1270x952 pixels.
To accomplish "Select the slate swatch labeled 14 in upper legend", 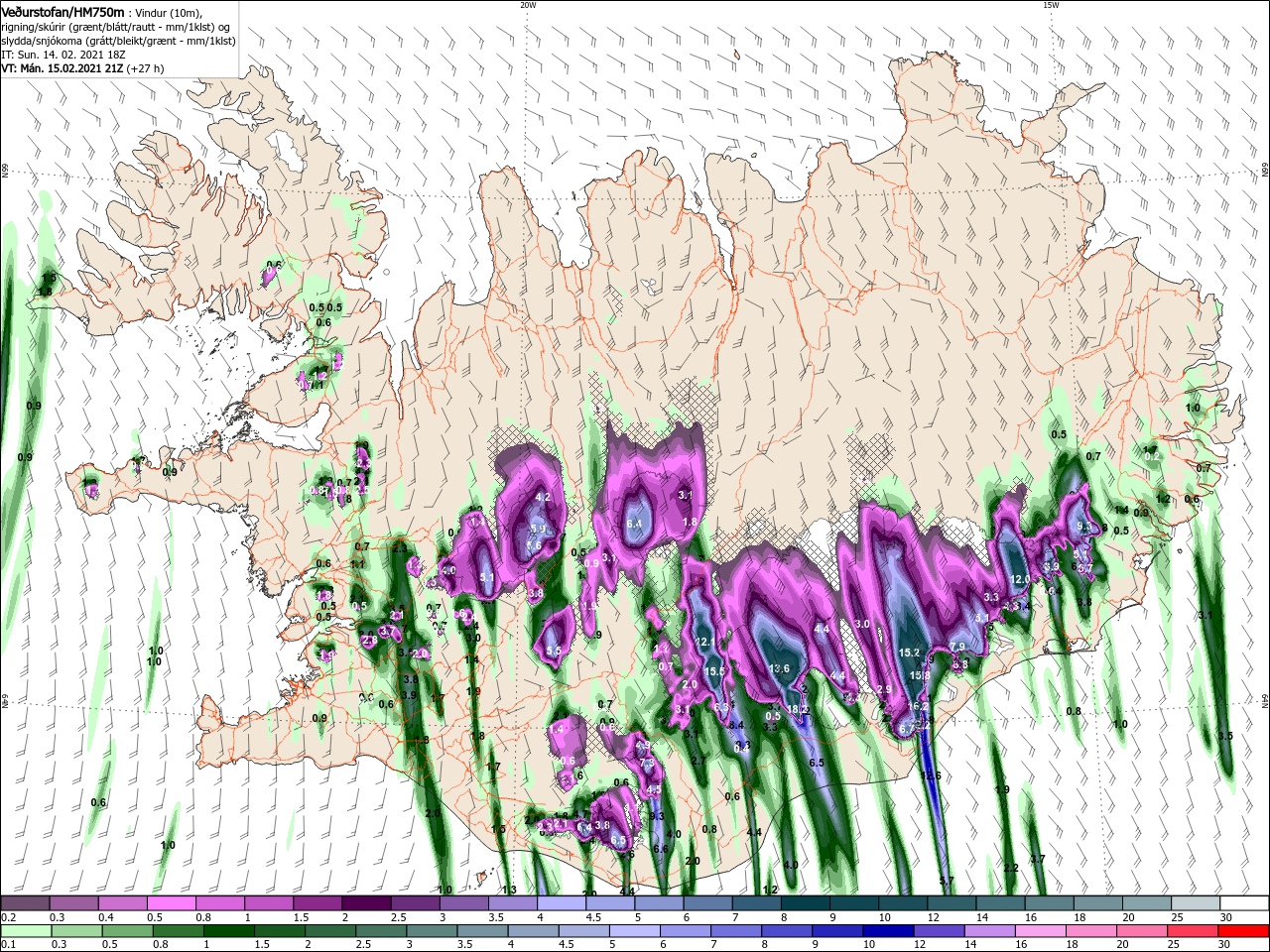I will pyautogui.click(x=1000, y=903).
